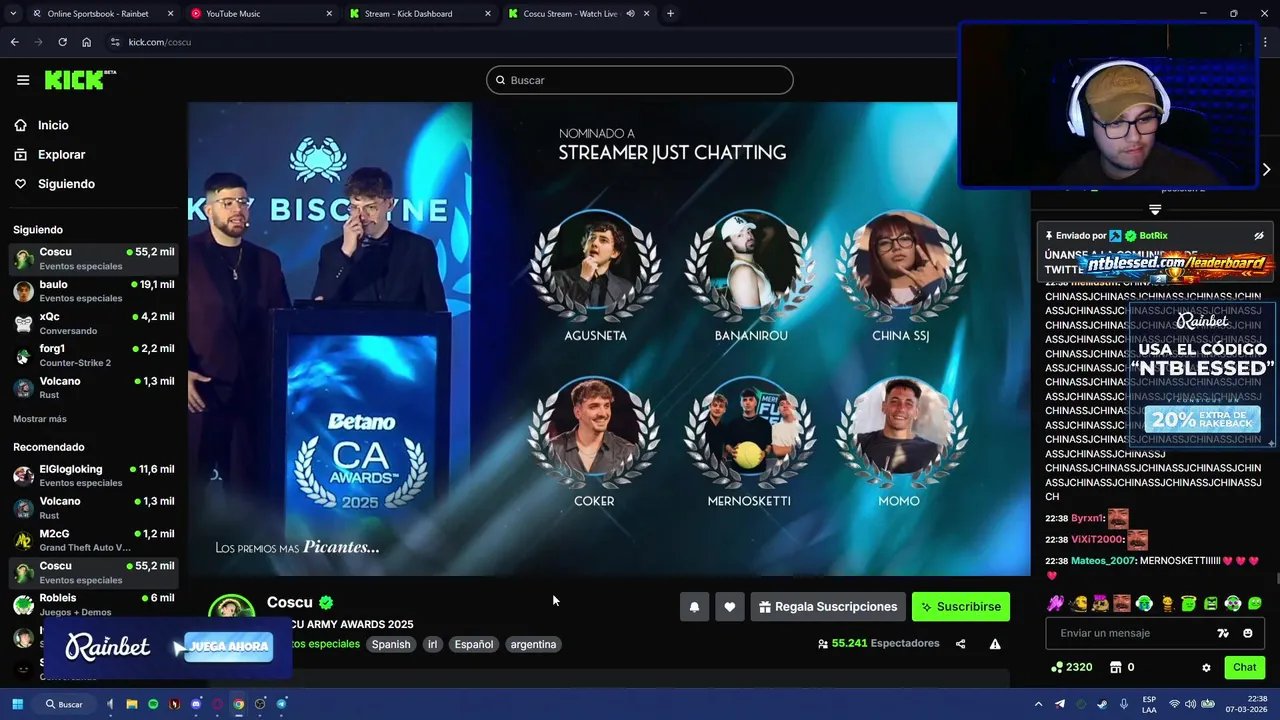The image size is (1280, 720).
Task: Toggle stream notifications with the bell icon
Action: point(694,607)
